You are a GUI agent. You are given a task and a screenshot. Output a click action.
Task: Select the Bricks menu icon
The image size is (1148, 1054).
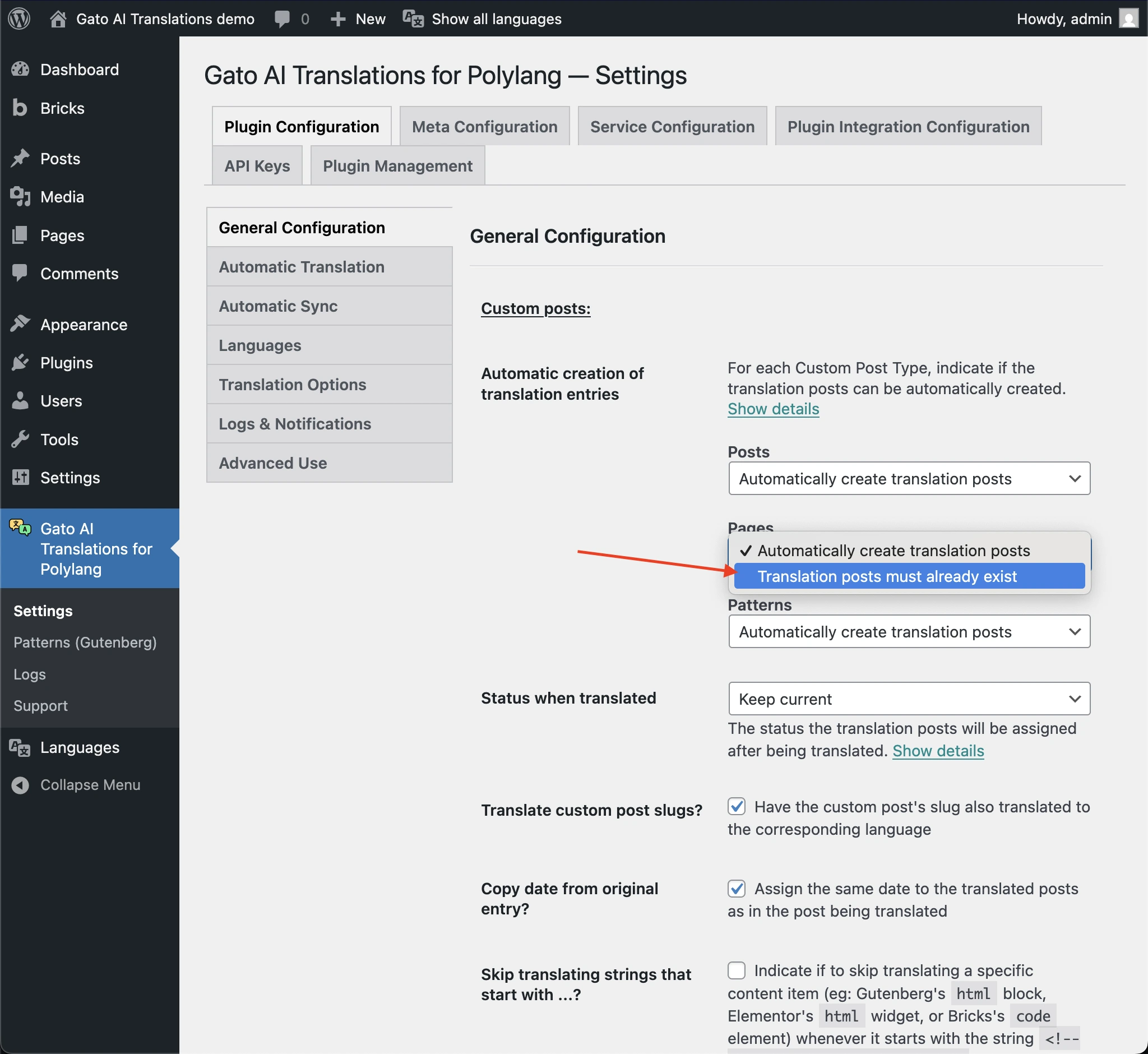[21, 108]
